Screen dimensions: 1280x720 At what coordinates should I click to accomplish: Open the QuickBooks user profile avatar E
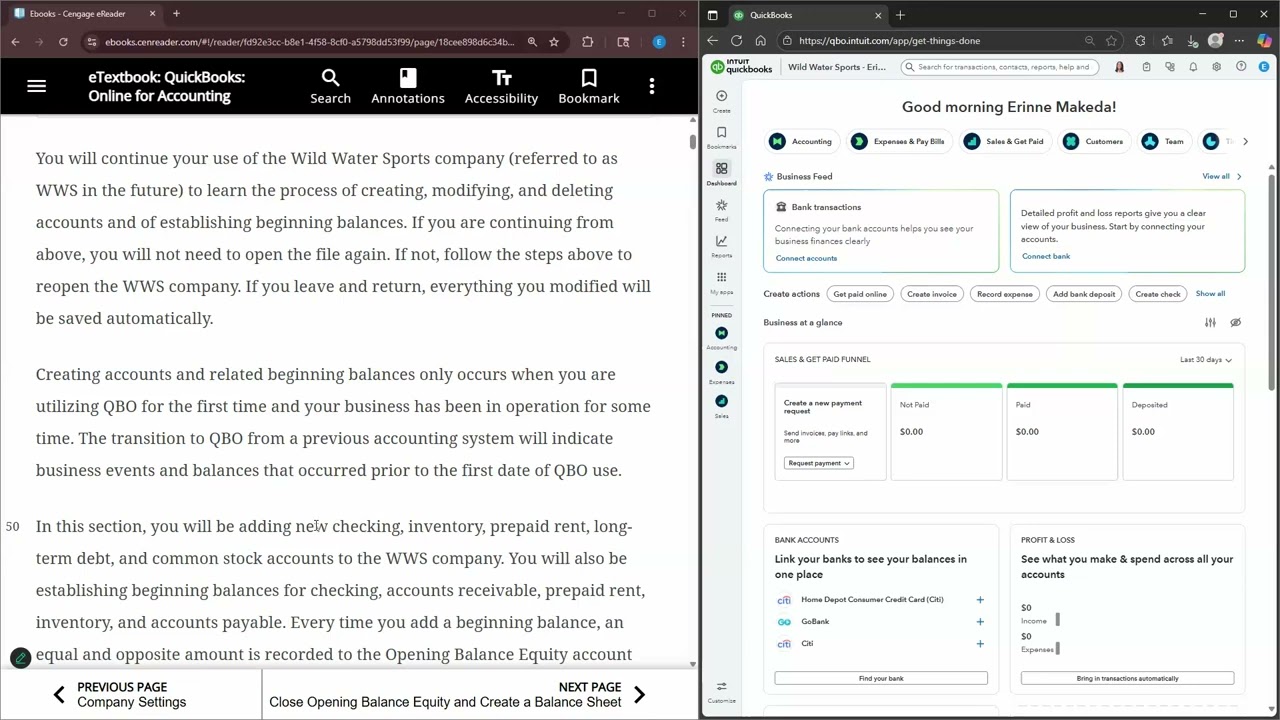(1264, 67)
